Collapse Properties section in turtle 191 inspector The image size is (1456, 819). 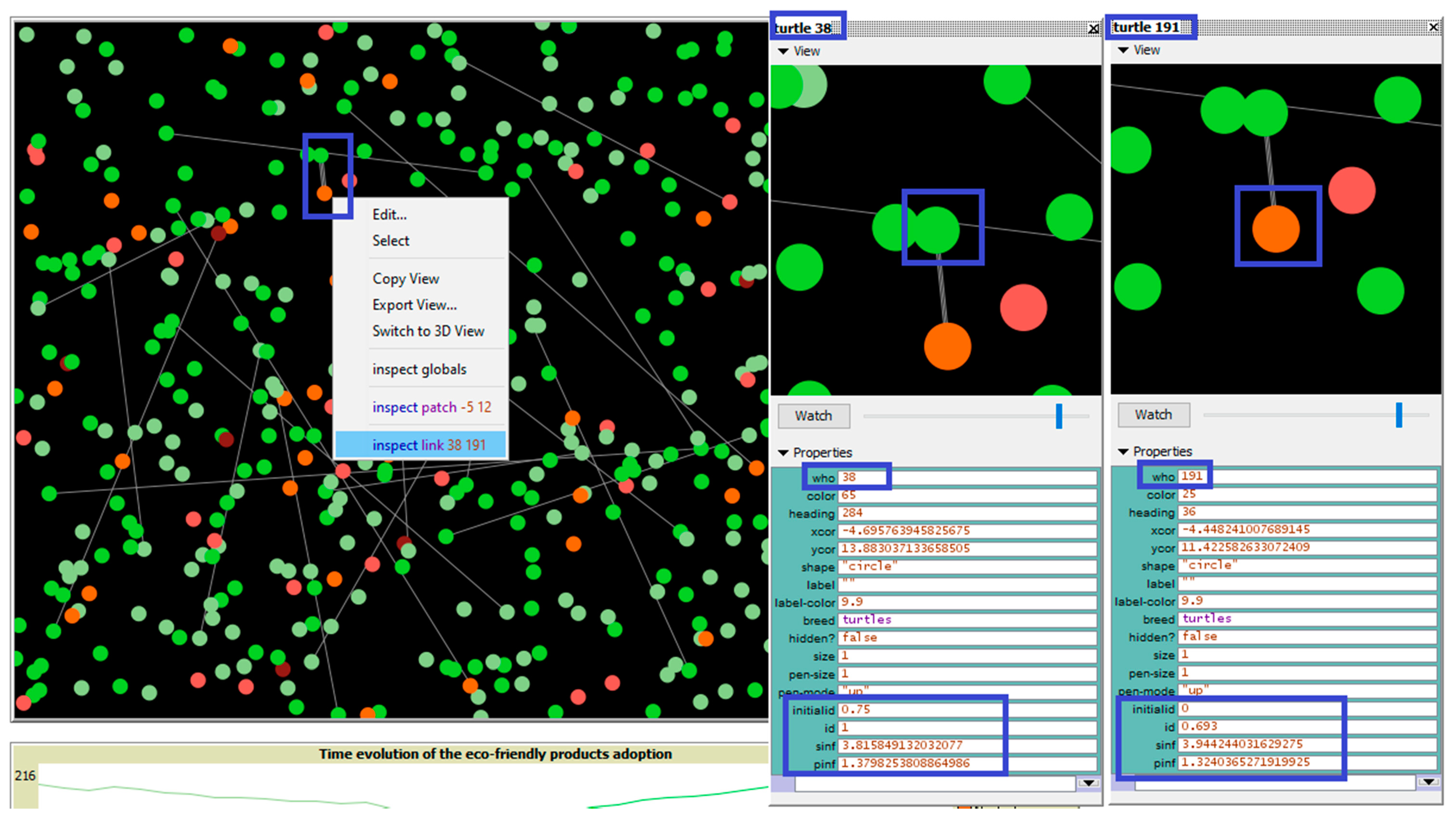coord(1124,452)
